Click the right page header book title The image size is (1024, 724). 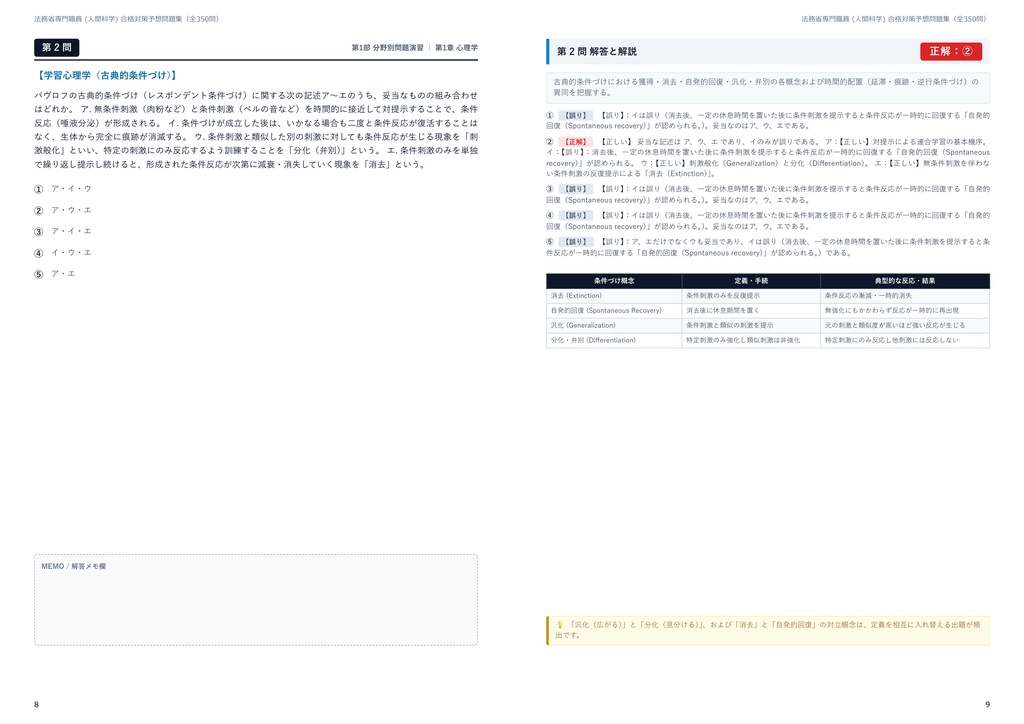pos(894,19)
